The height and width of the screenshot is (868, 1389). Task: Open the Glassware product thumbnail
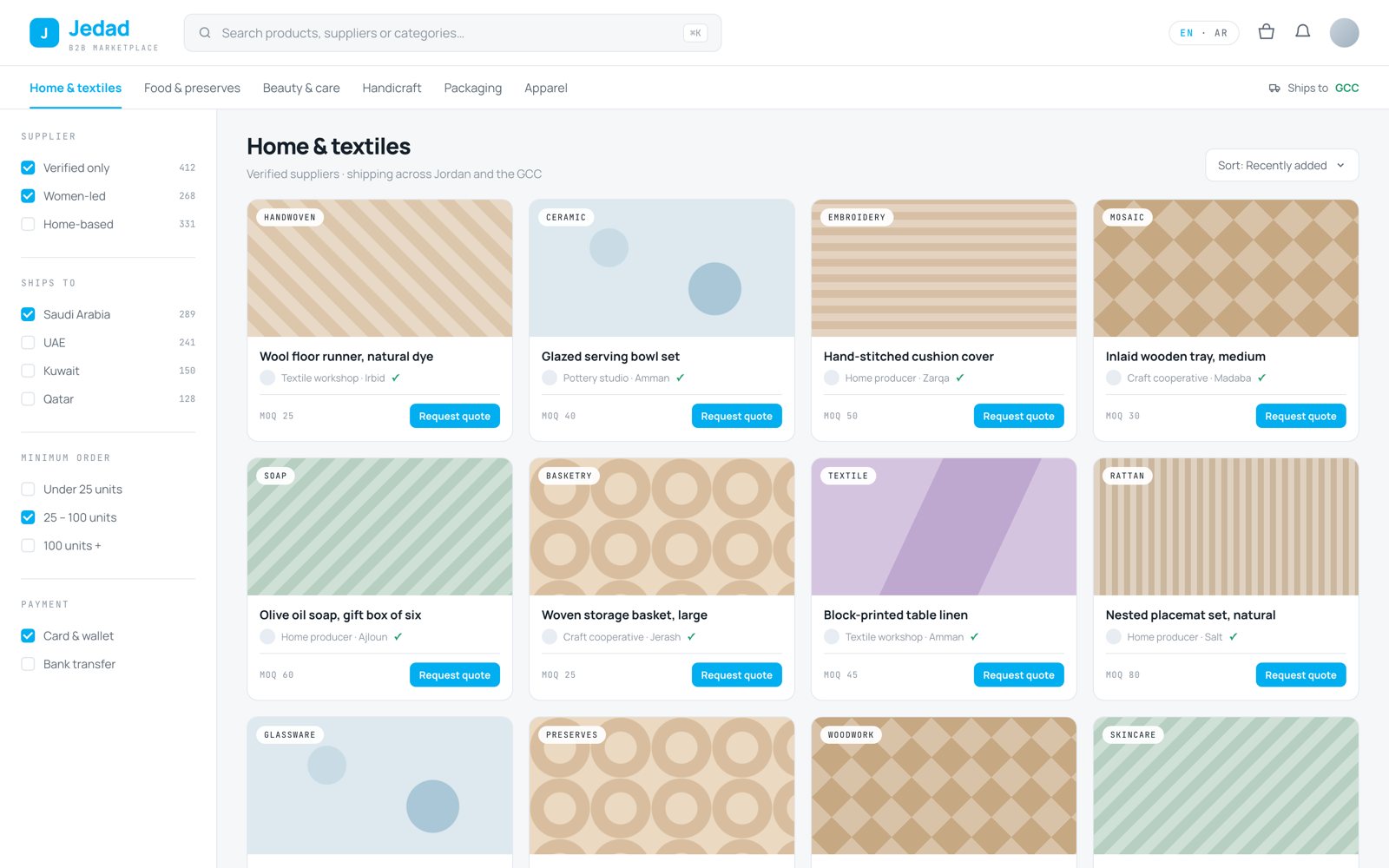click(x=379, y=786)
